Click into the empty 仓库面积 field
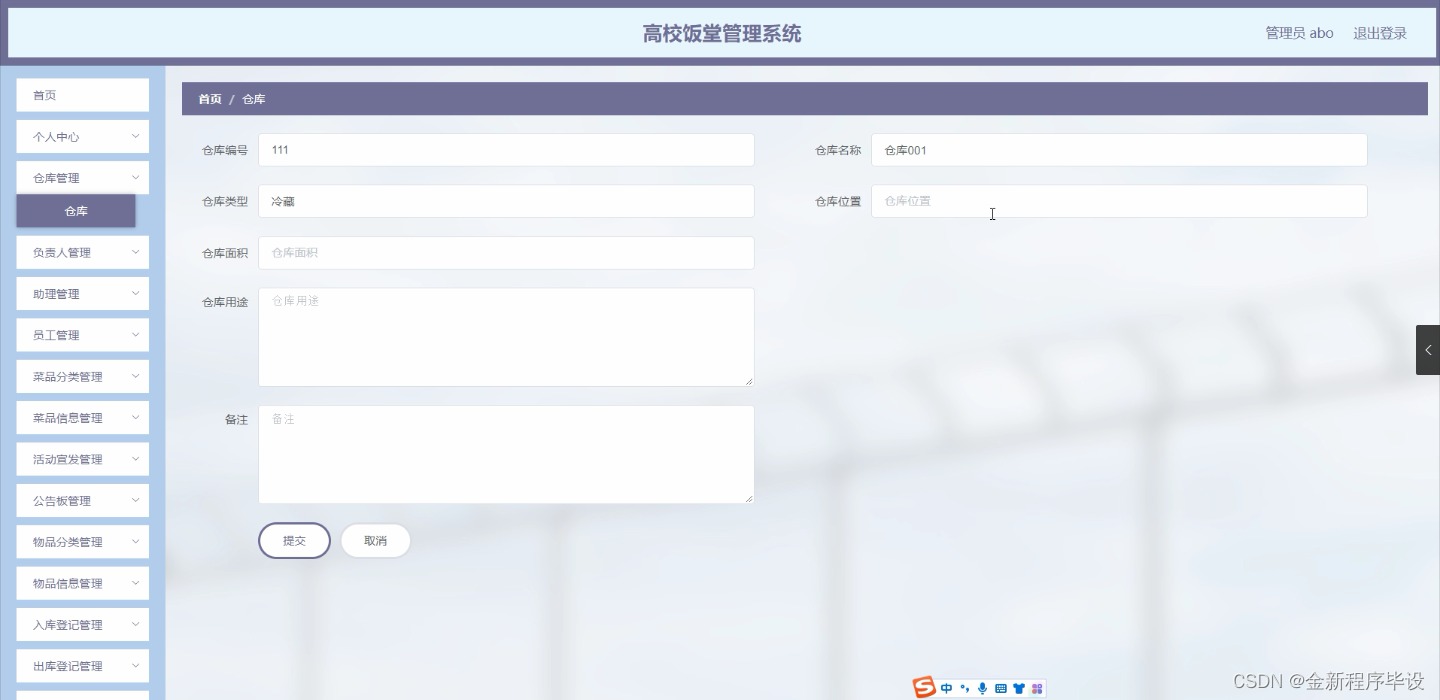This screenshot has height=700, width=1440. [506, 253]
